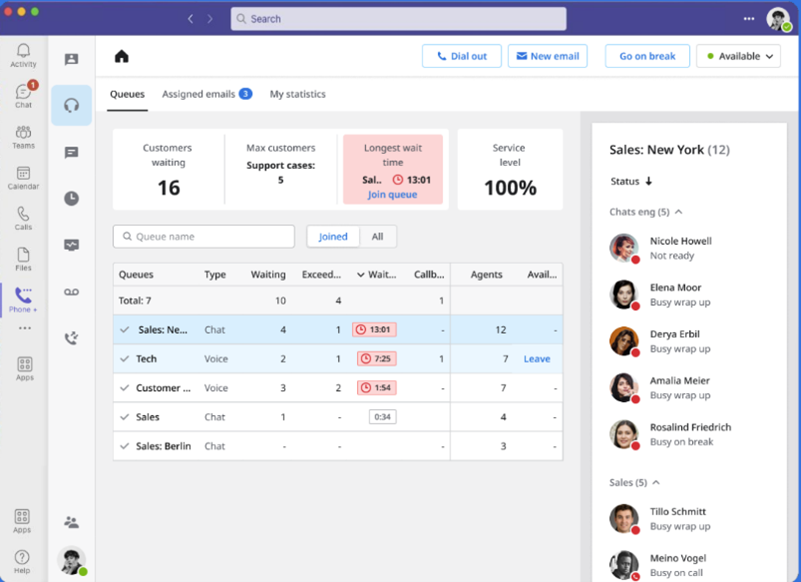Switch to the My statistics tab
The width and height of the screenshot is (801, 582).
(298, 94)
